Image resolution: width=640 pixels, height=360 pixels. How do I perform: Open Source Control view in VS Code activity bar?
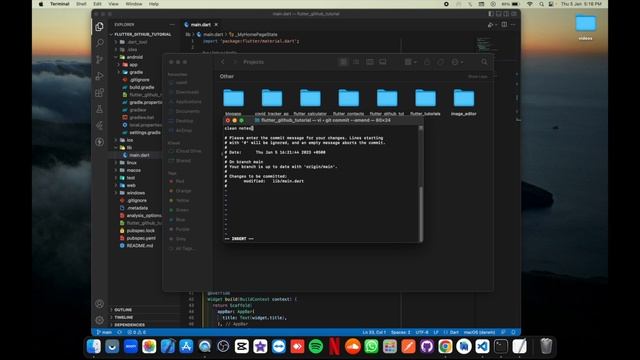(99, 60)
